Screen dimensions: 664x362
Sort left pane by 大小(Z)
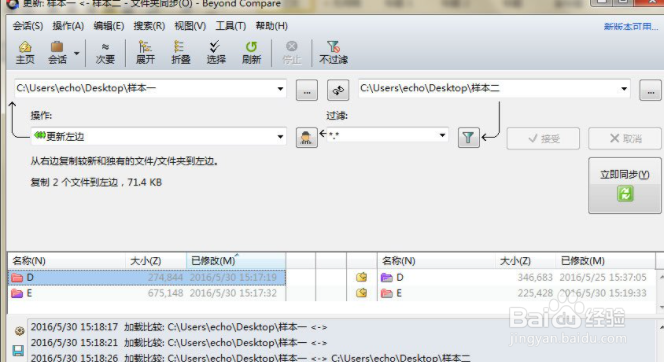pos(156,261)
